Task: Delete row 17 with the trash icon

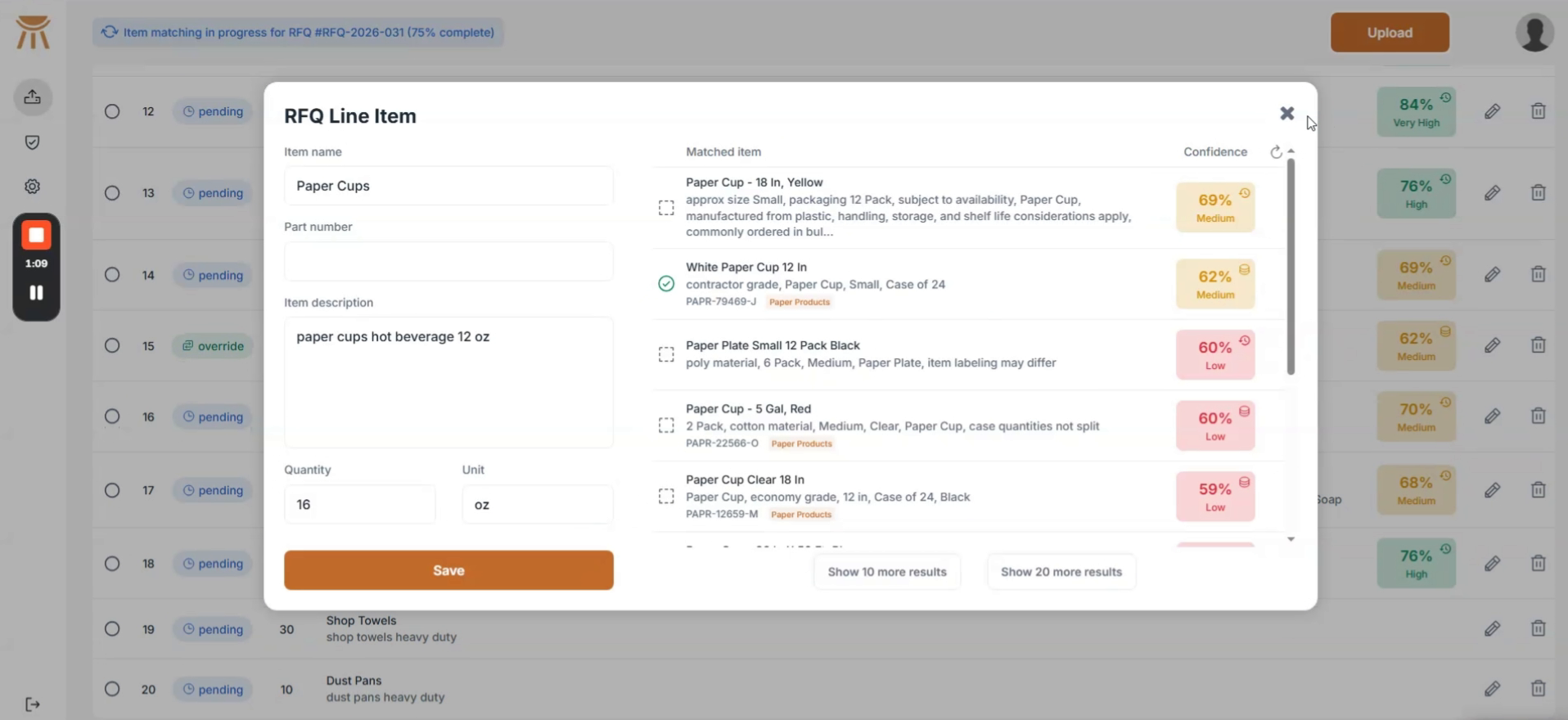Action: click(x=1538, y=490)
